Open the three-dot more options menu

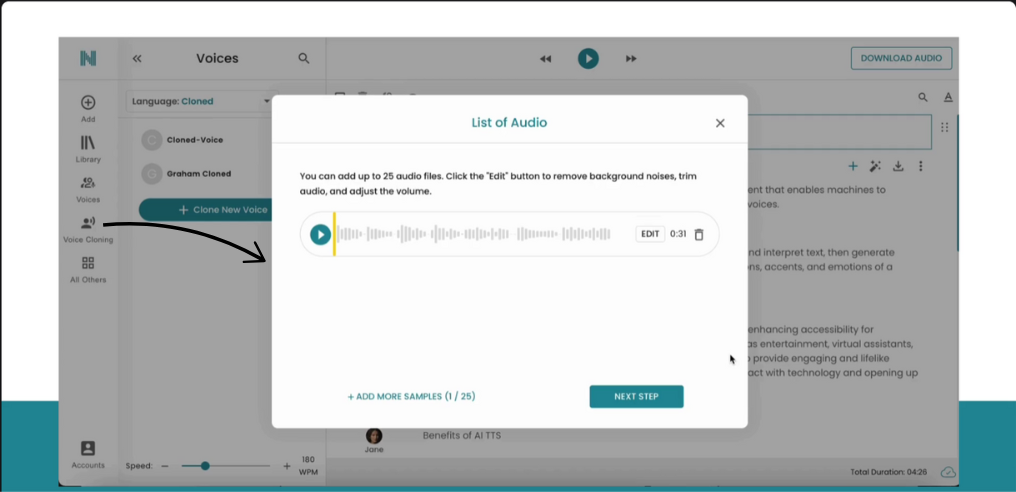click(x=920, y=166)
